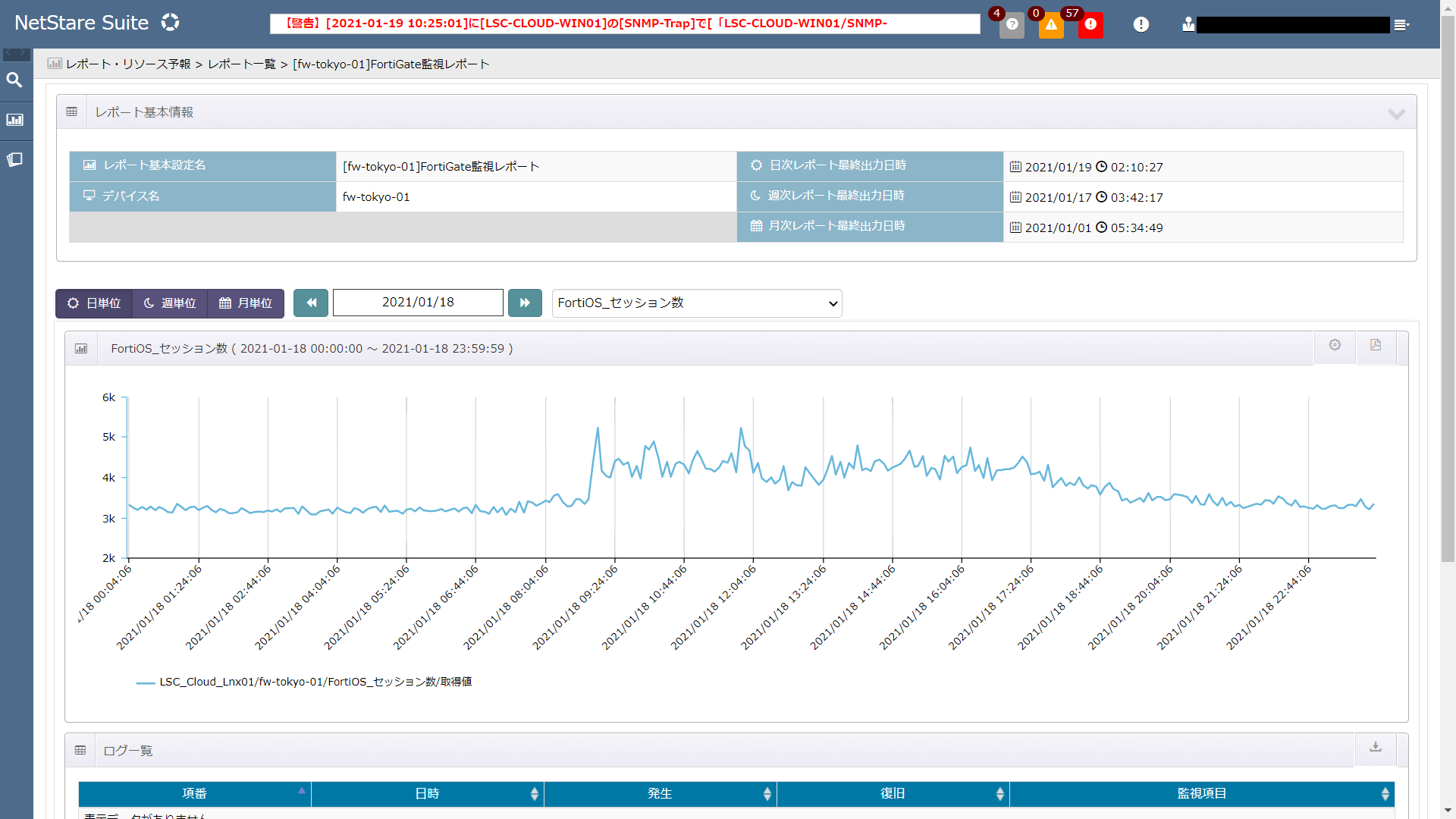Click the chart panel bar-graph icon
Screen dimensions: 1456x819
(x=81, y=349)
